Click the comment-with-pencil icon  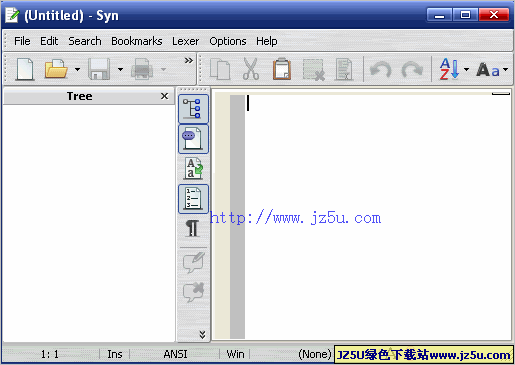[193, 262]
